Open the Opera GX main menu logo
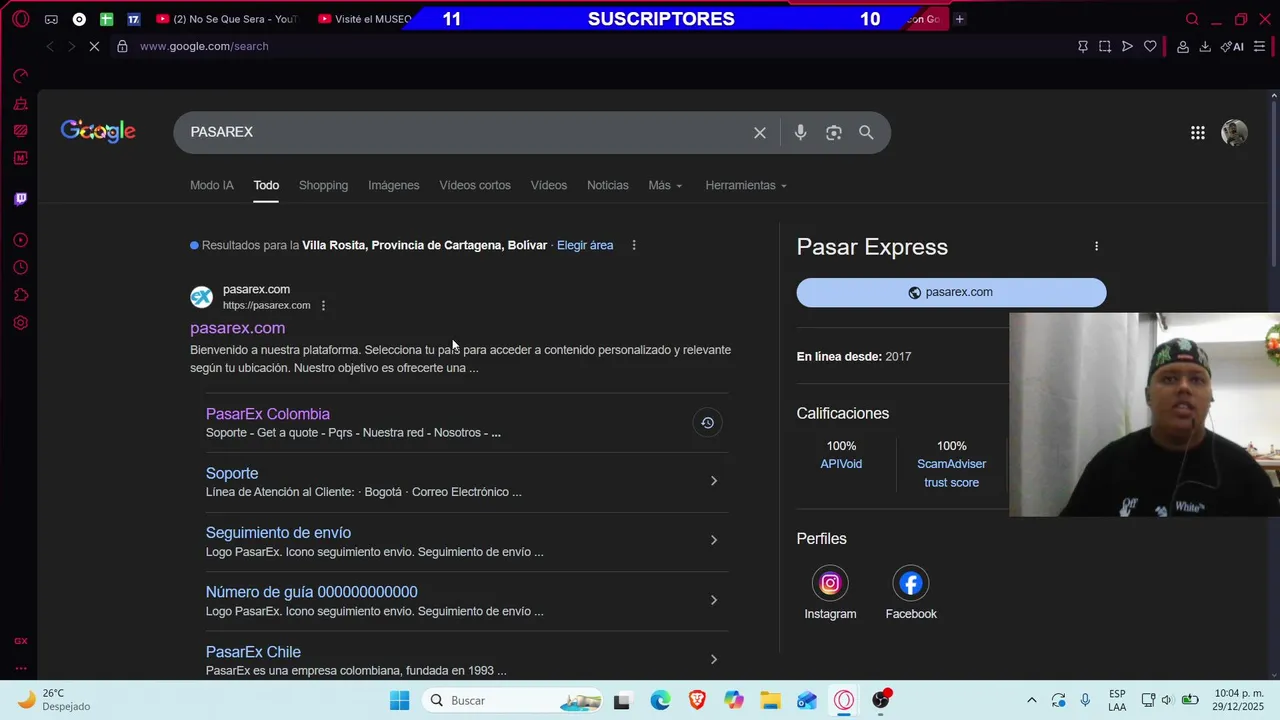Screen dimensions: 1280x720 pos(20,19)
